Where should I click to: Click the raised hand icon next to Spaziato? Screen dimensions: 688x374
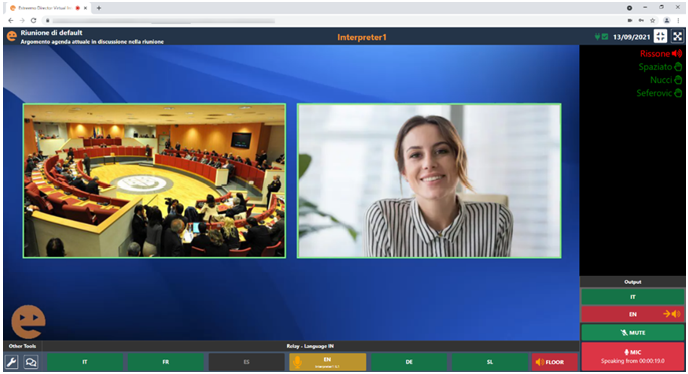678,67
